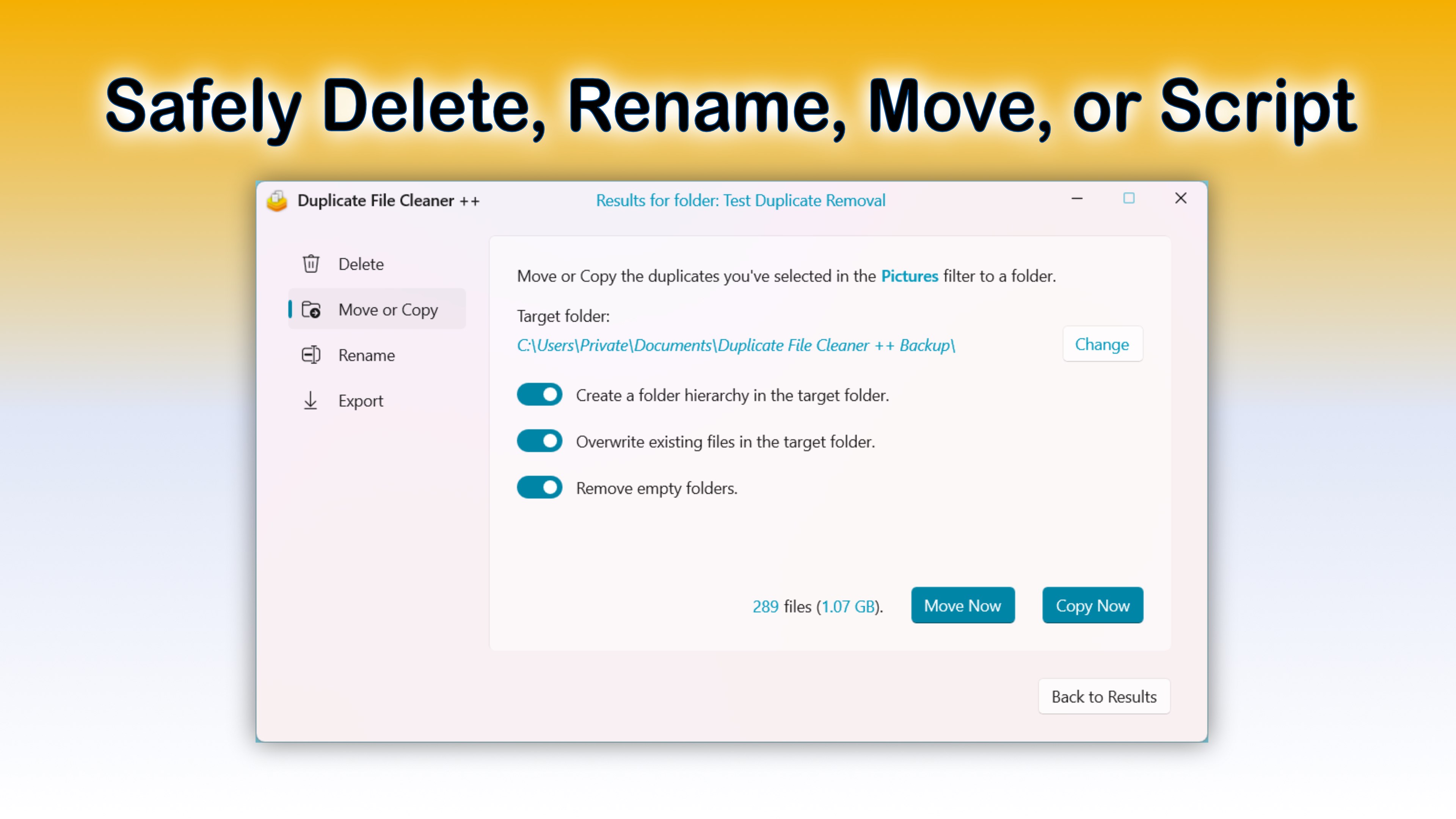Viewport: 1456px width, 819px height.
Task: Switch to the Rename section label
Action: (x=366, y=355)
